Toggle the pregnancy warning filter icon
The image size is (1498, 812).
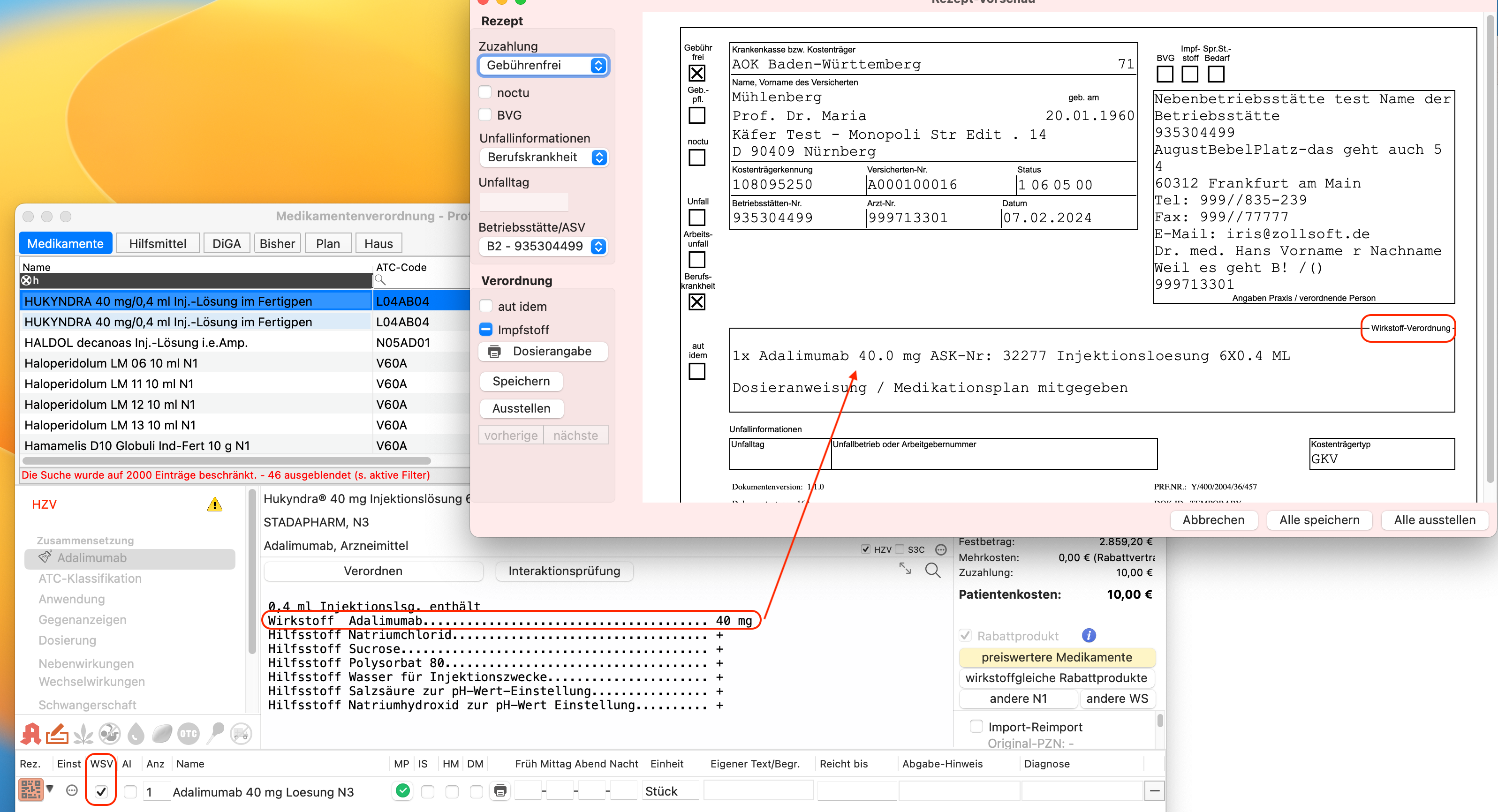pos(109,734)
